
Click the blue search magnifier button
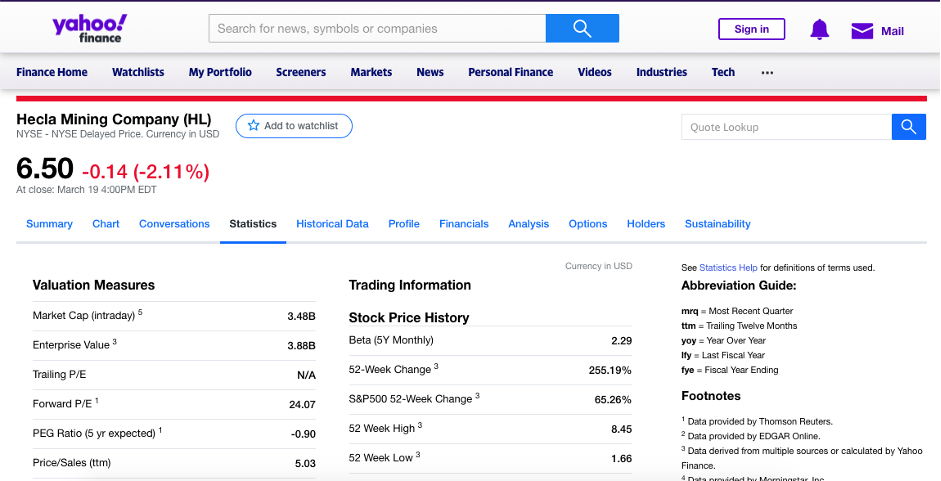[x=582, y=28]
